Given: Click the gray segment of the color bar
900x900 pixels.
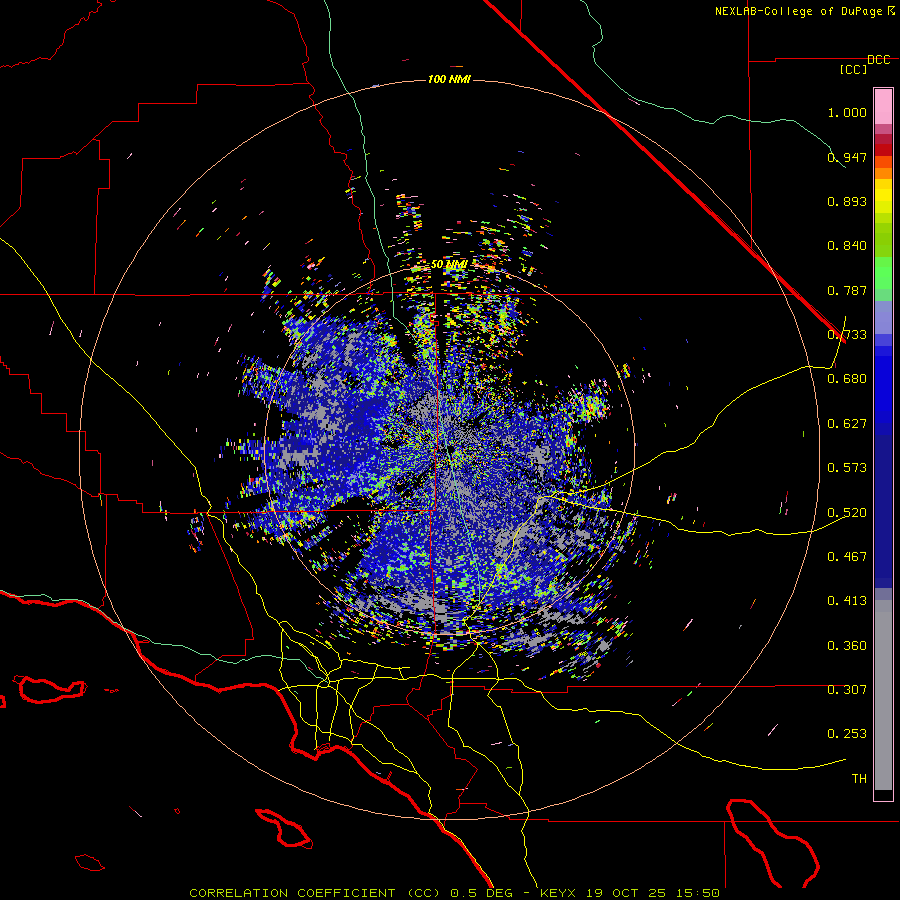Looking at the screenshot, I should click(x=883, y=695).
